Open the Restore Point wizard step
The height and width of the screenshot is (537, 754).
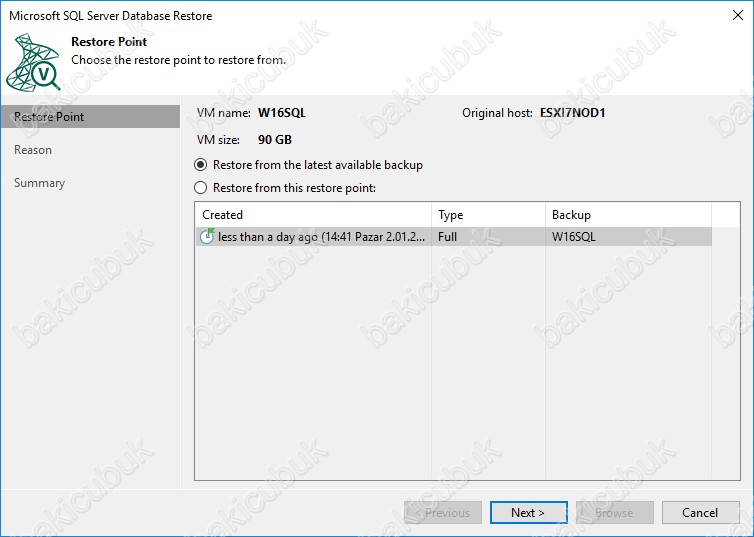90,117
